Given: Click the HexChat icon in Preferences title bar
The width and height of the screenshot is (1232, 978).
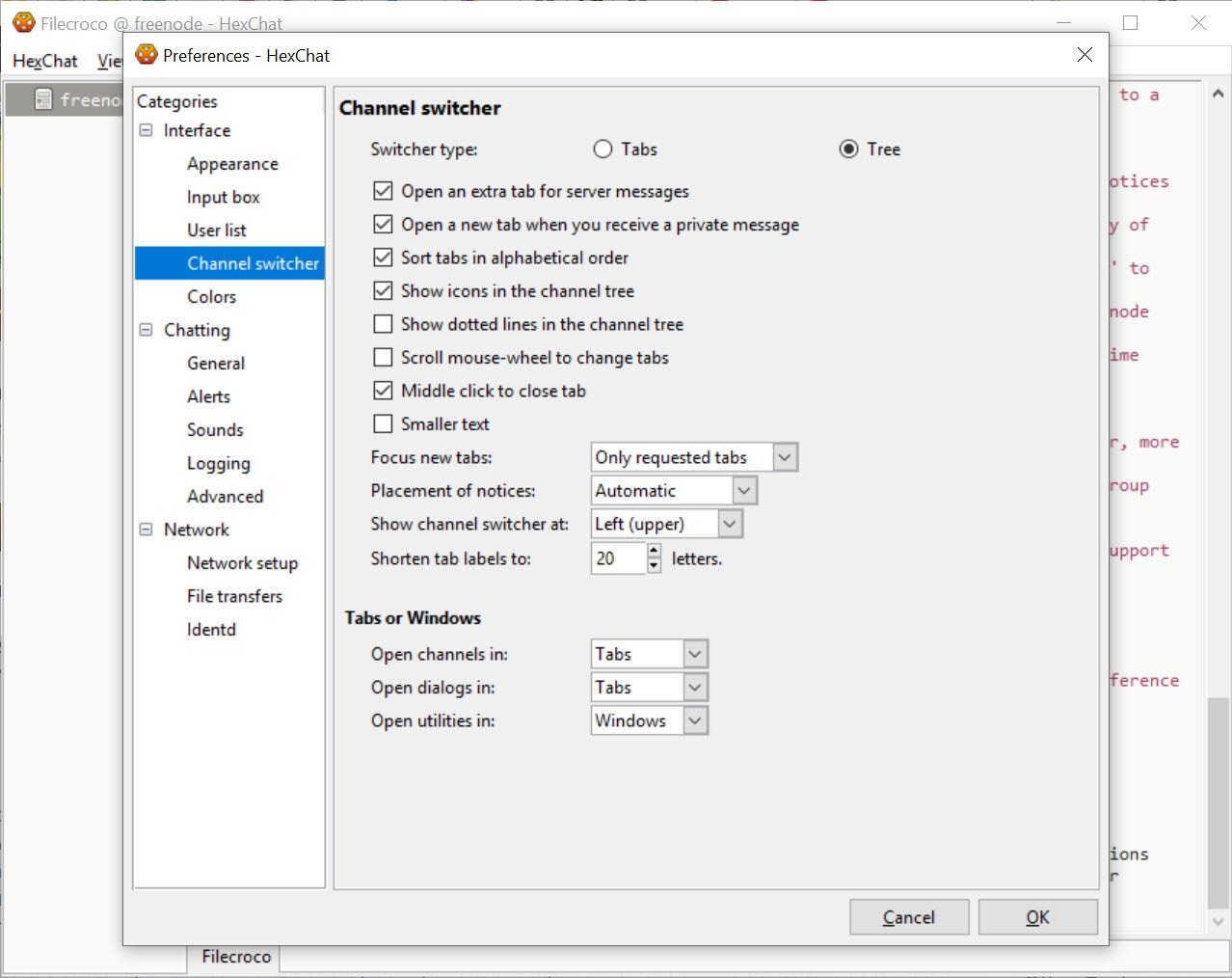Looking at the screenshot, I should coord(147,55).
